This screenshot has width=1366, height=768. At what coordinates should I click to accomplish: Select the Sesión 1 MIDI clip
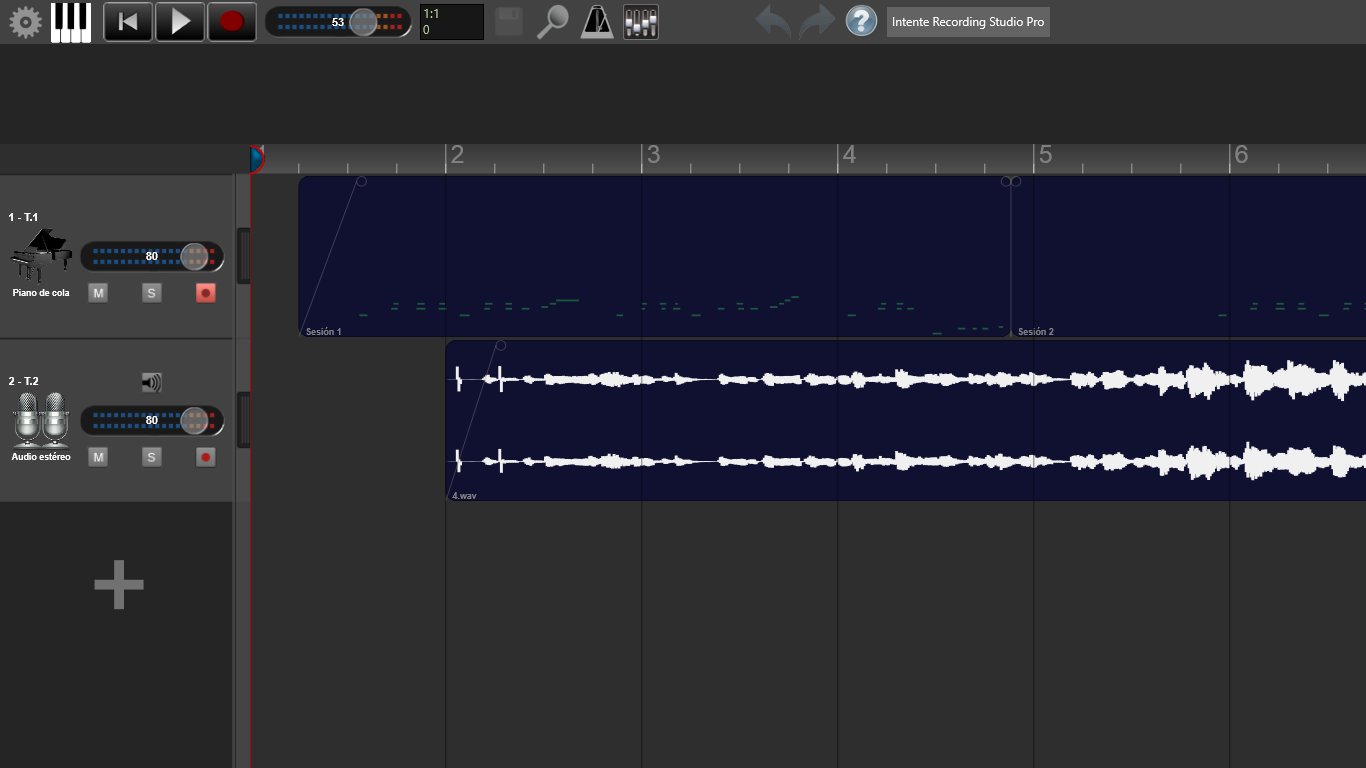pos(655,256)
